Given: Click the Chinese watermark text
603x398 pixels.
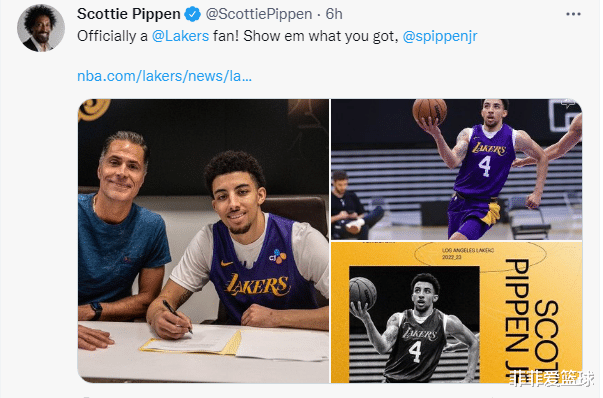Looking at the screenshot, I should (551, 379).
